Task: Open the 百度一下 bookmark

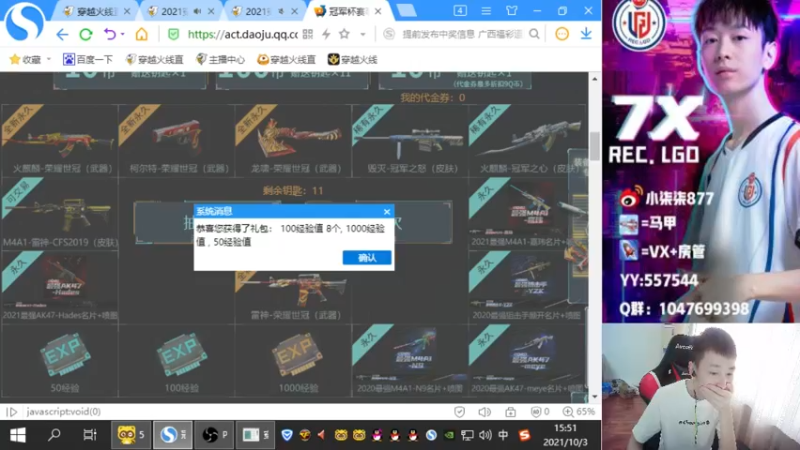Action: (x=88, y=60)
